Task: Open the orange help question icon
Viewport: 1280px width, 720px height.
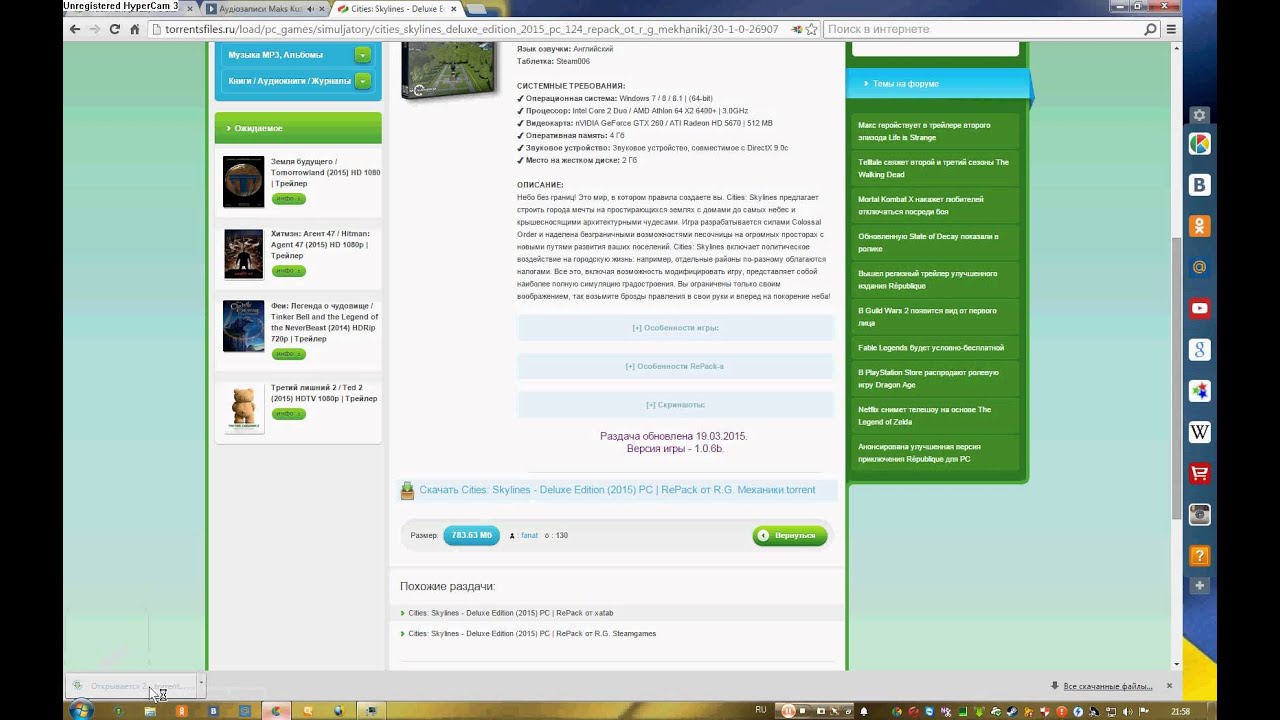Action: pos(1200,555)
